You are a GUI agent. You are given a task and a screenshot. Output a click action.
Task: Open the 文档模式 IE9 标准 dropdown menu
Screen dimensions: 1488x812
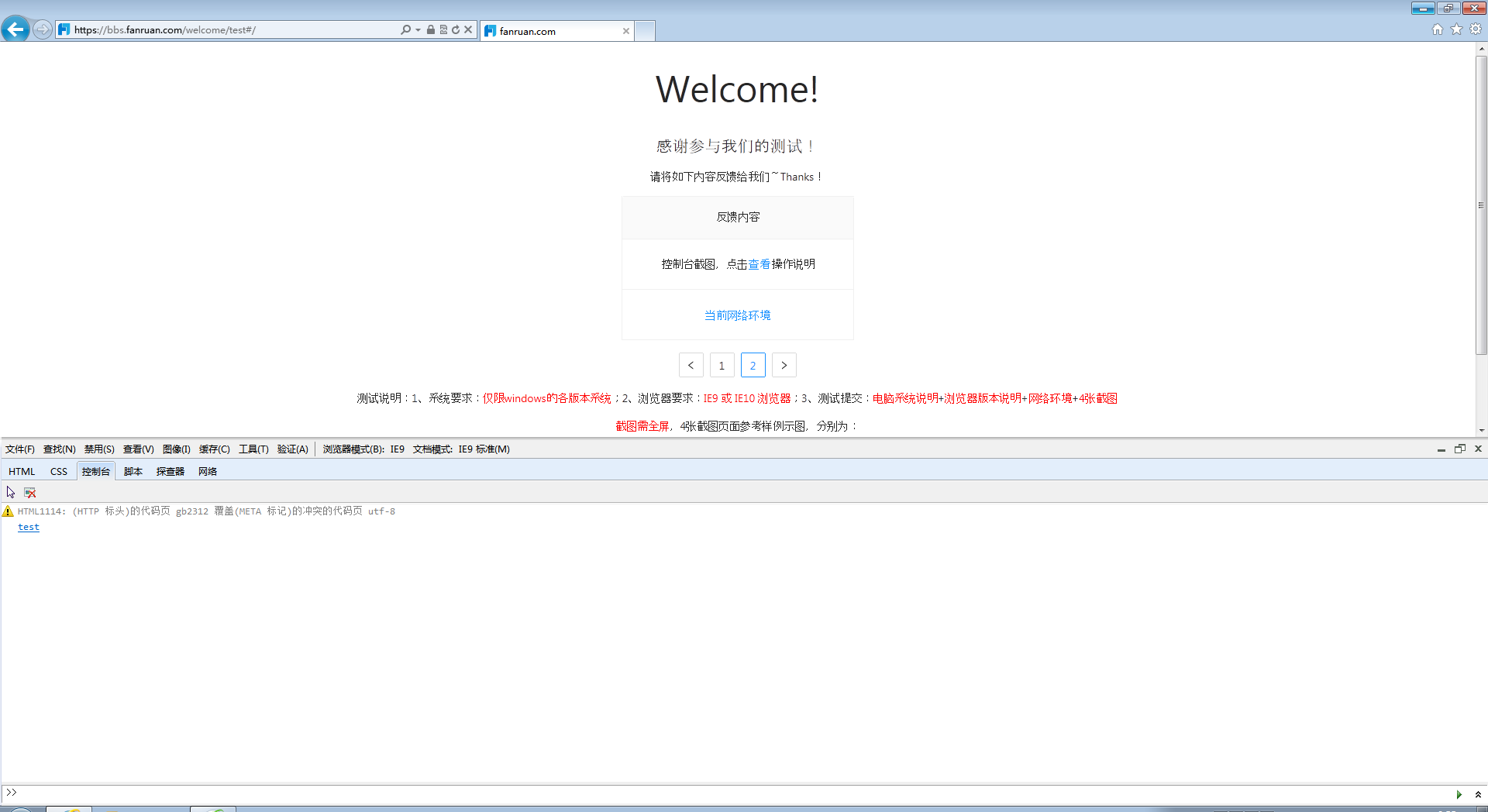[461, 449]
